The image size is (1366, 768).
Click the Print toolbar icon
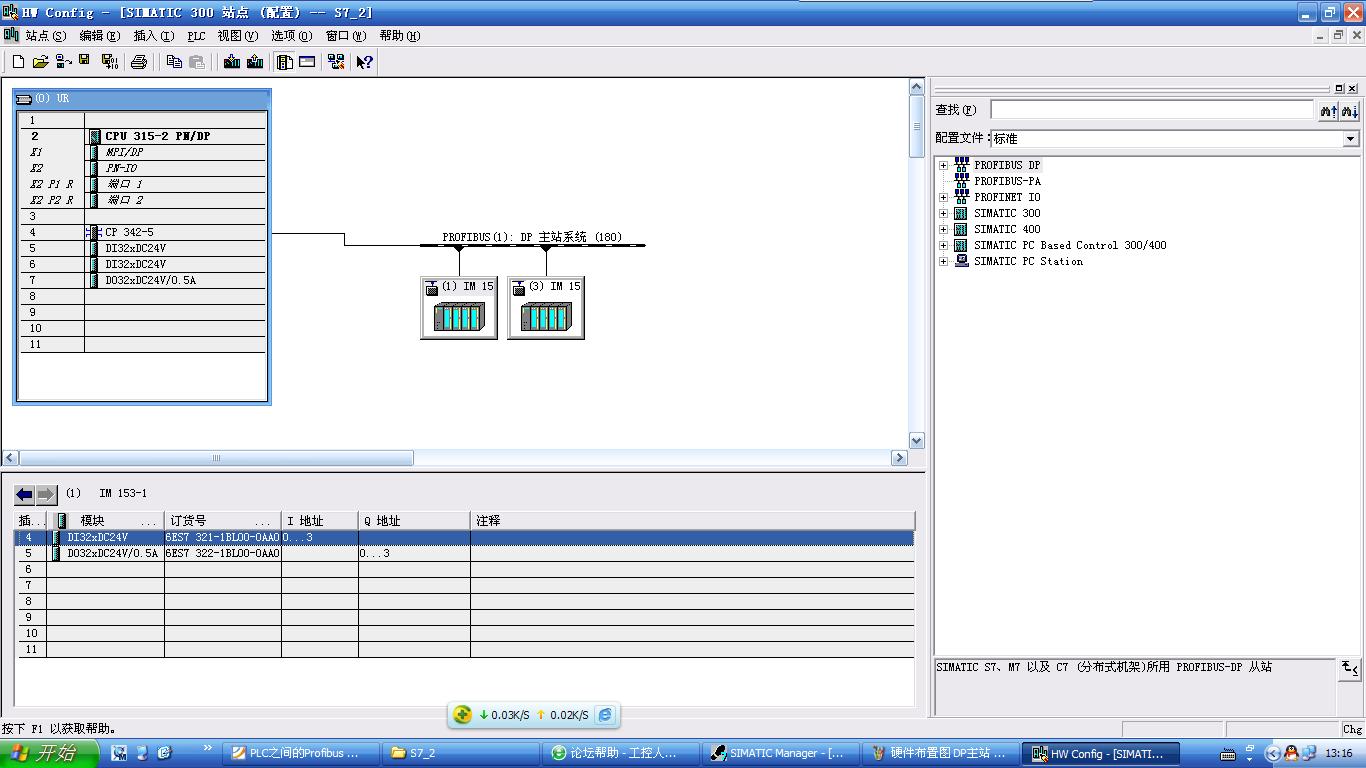139,62
